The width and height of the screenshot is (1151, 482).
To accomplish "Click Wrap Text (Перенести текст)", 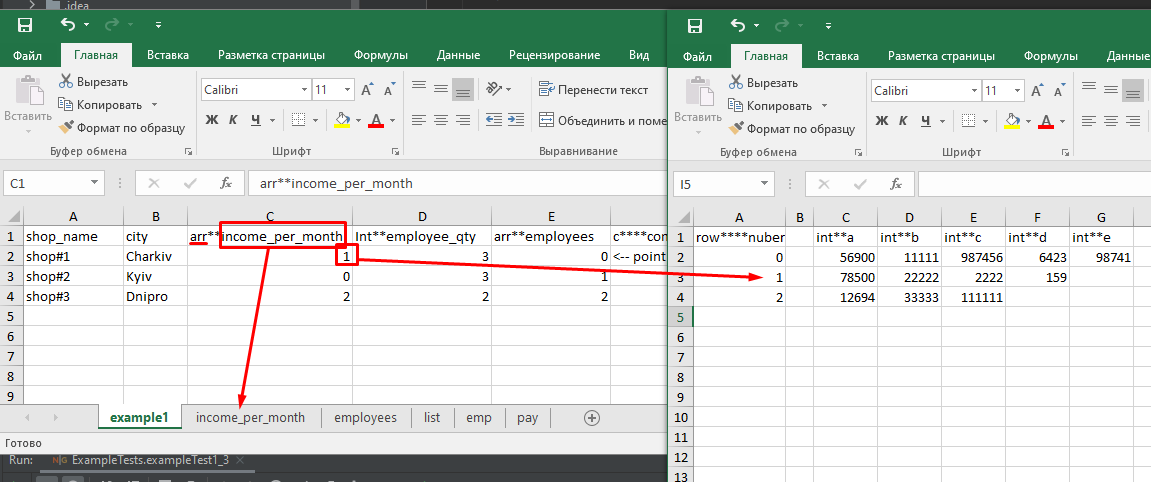I will [594, 90].
